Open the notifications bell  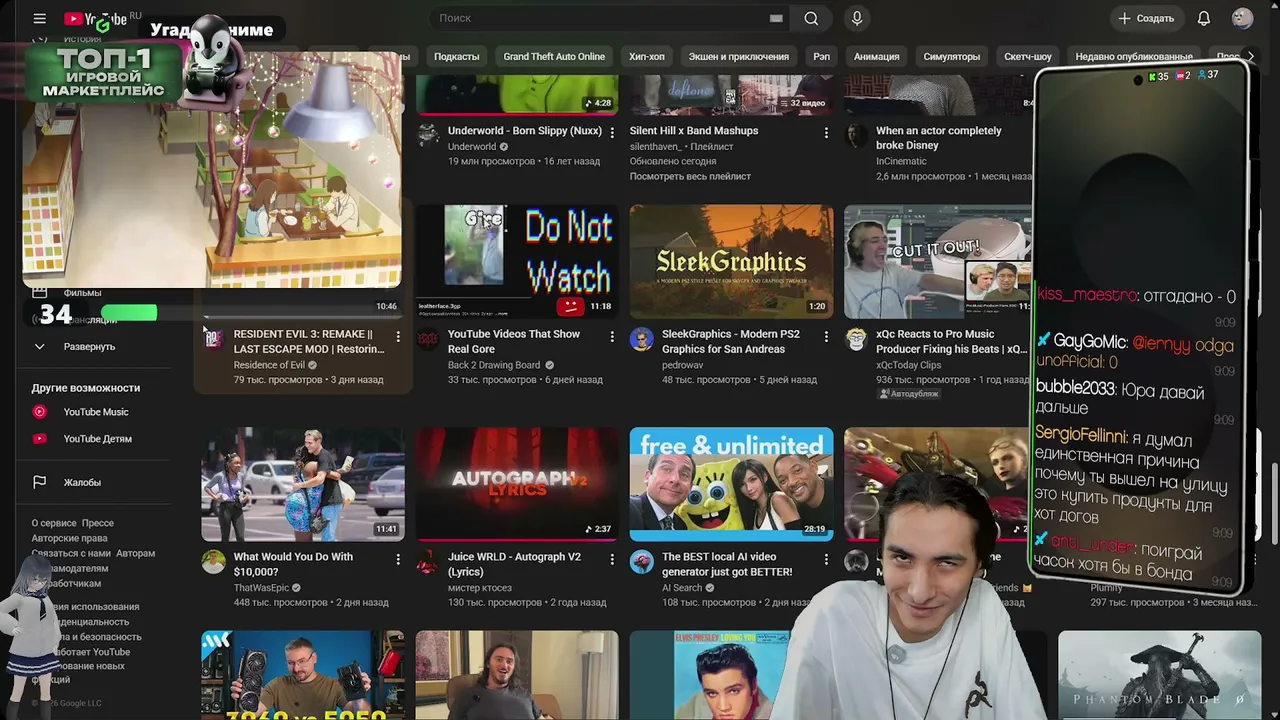pyautogui.click(x=1204, y=18)
